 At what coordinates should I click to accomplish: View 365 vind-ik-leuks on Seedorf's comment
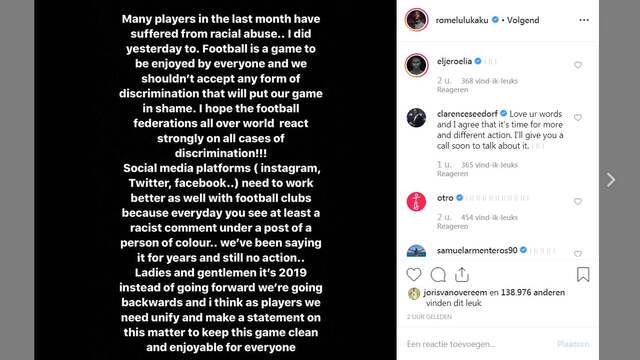tap(489, 165)
